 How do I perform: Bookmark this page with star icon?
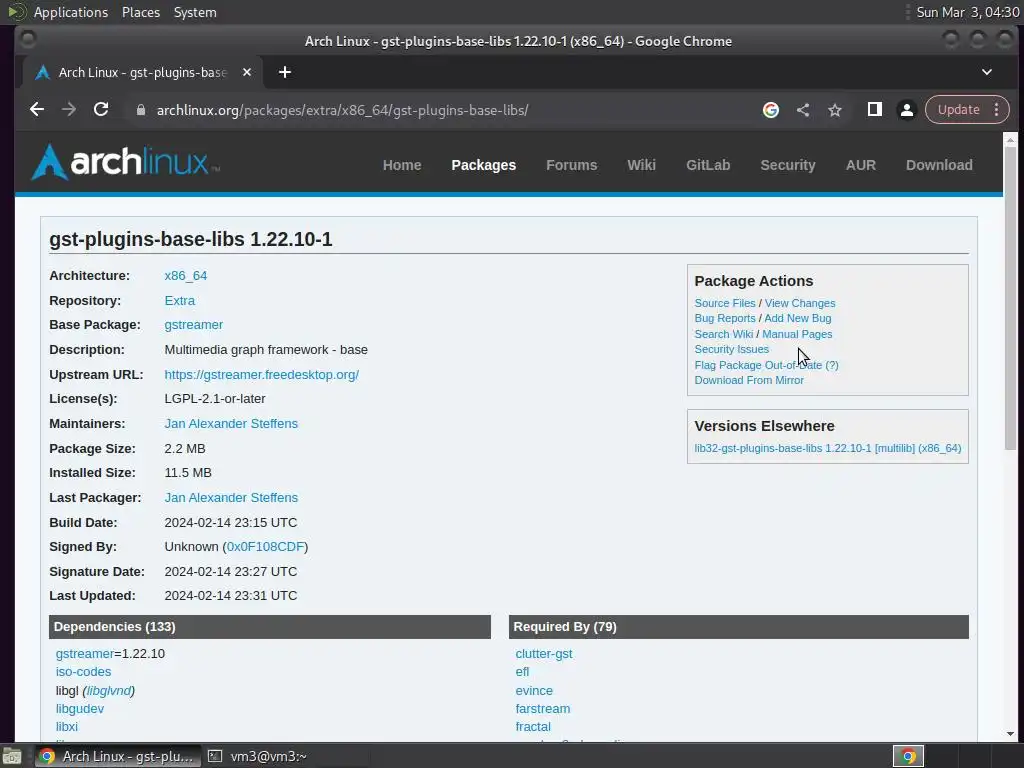[835, 110]
